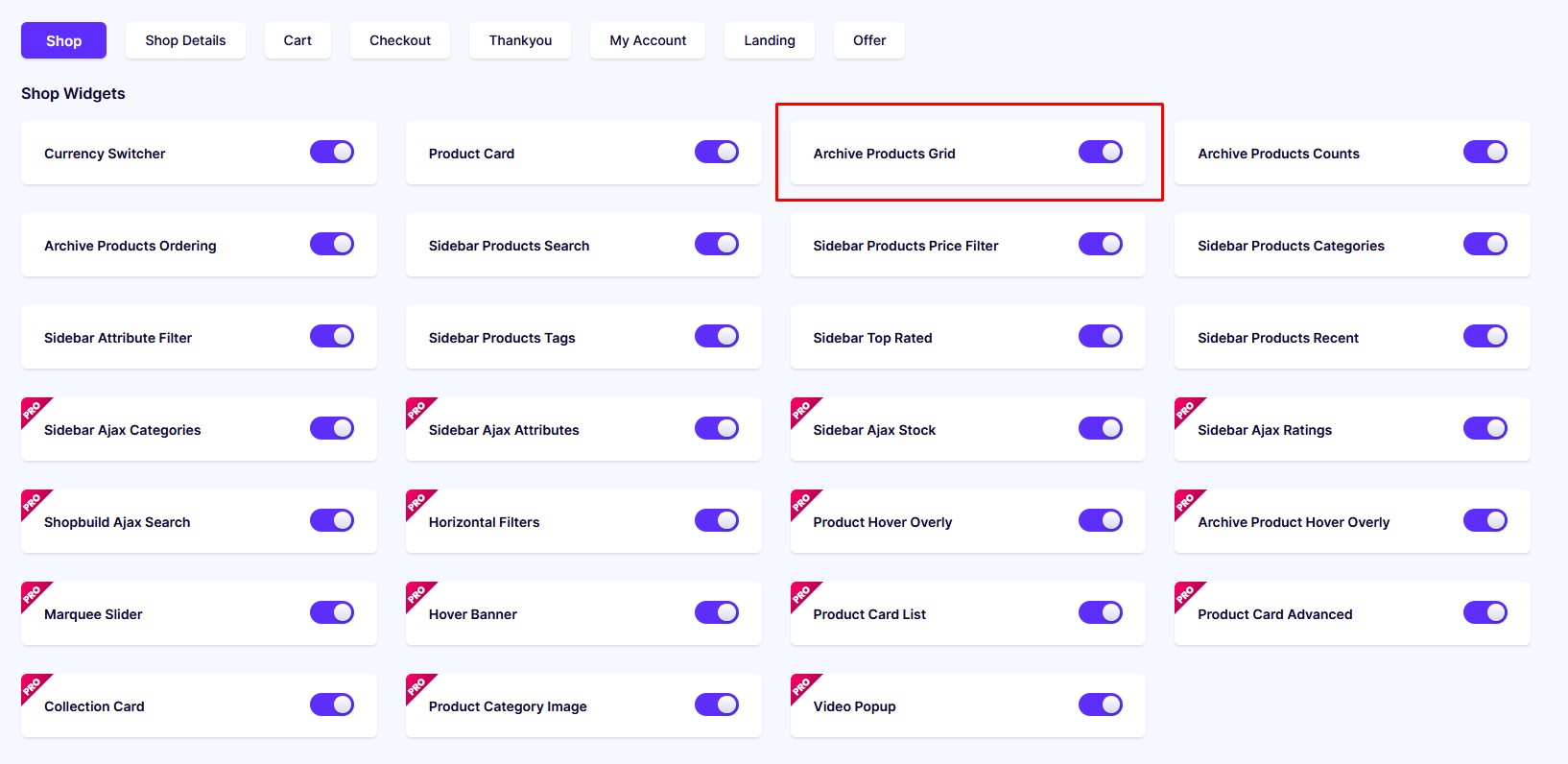Toggle off Currency Switcher widget
Image resolution: width=1568 pixels, height=764 pixels.
(x=332, y=152)
